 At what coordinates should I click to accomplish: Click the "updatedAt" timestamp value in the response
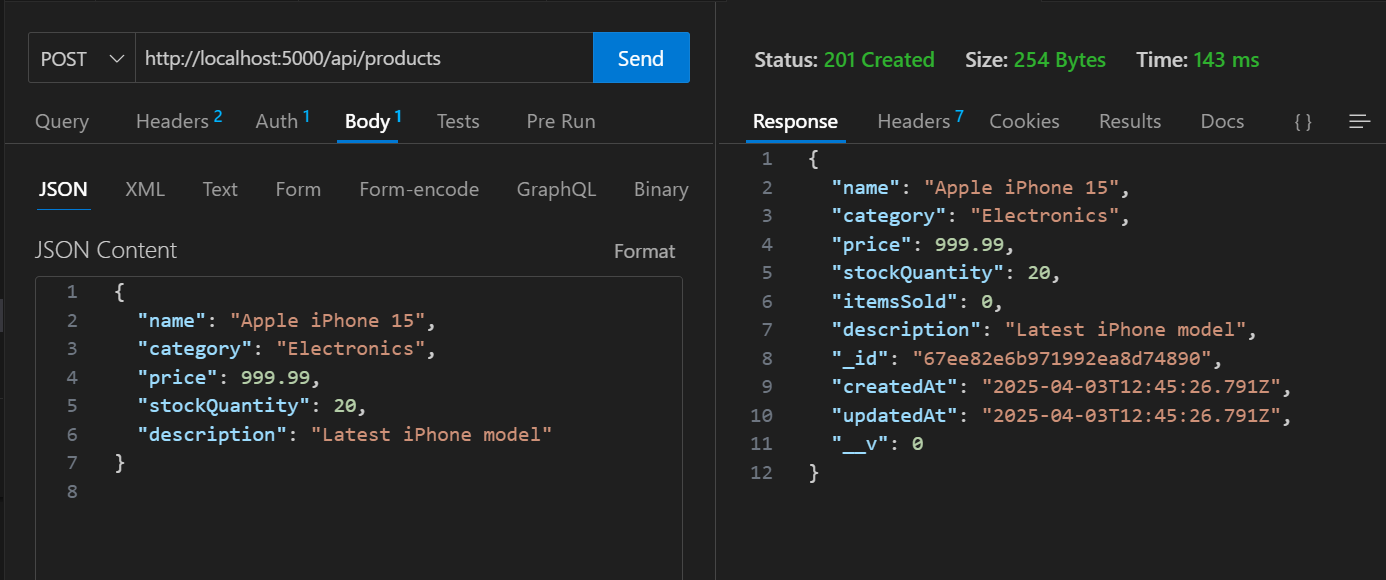click(x=1131, y=415)
